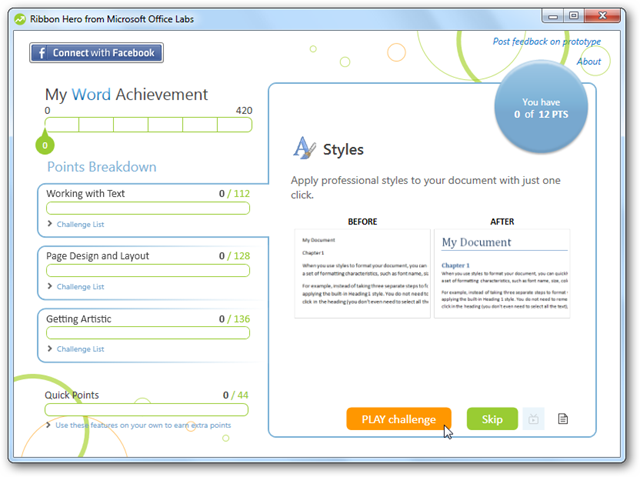Click the Page Design and Layout progress bar
Screen dimensions: 640x477
(x=148, y=271)
